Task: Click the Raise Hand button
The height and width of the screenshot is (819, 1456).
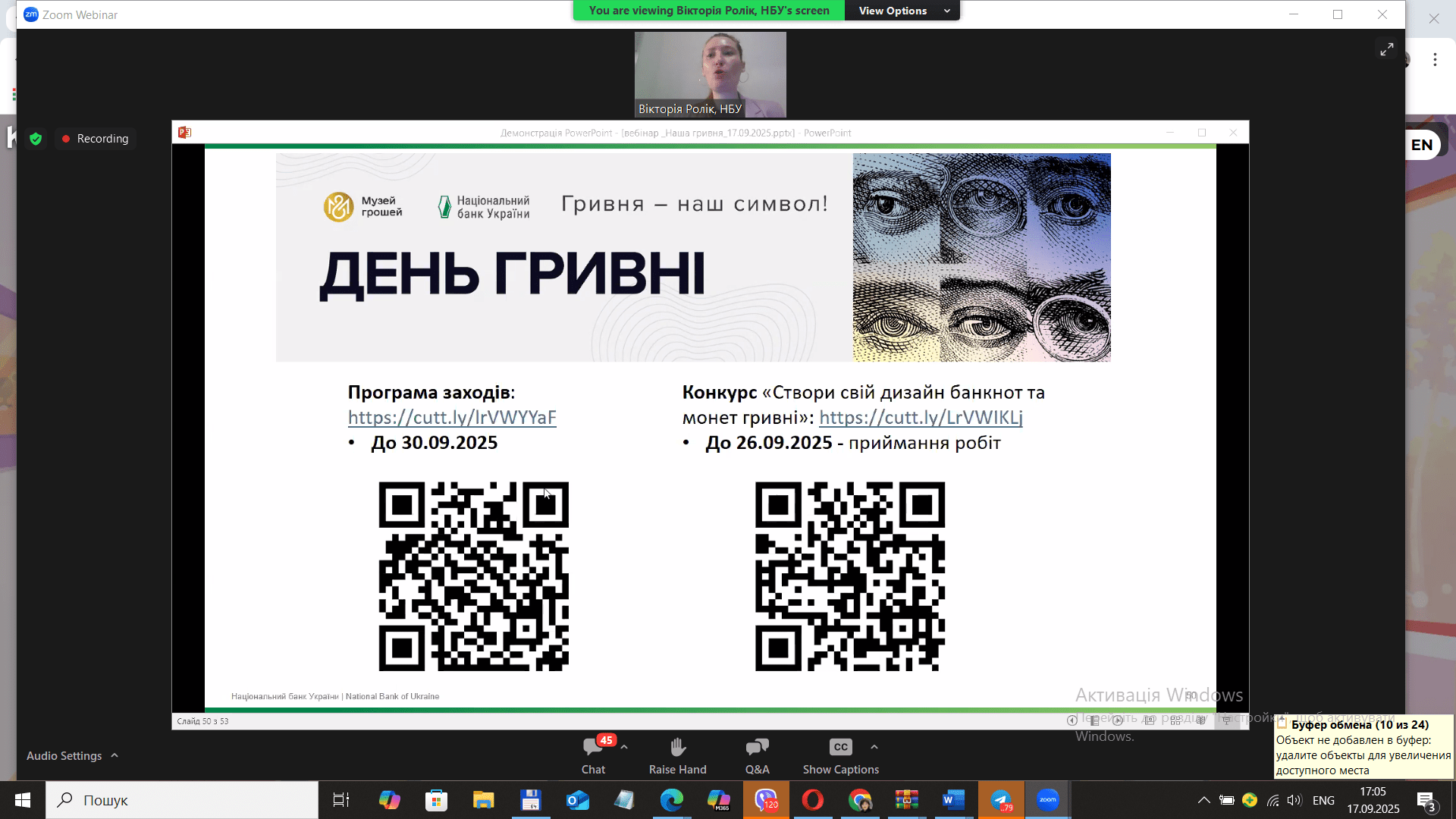Action: [677, 755]
